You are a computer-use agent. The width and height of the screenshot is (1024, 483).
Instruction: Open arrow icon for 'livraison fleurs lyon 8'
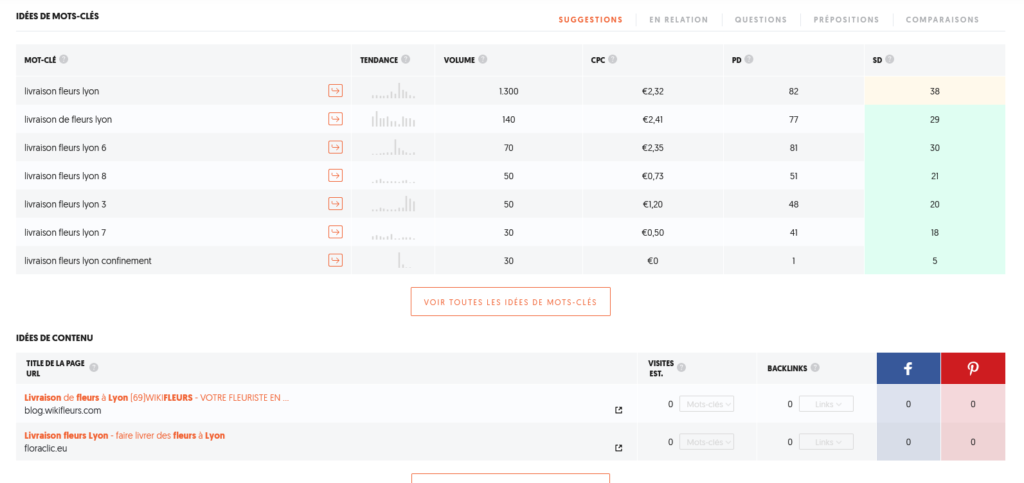pos(335,175)
